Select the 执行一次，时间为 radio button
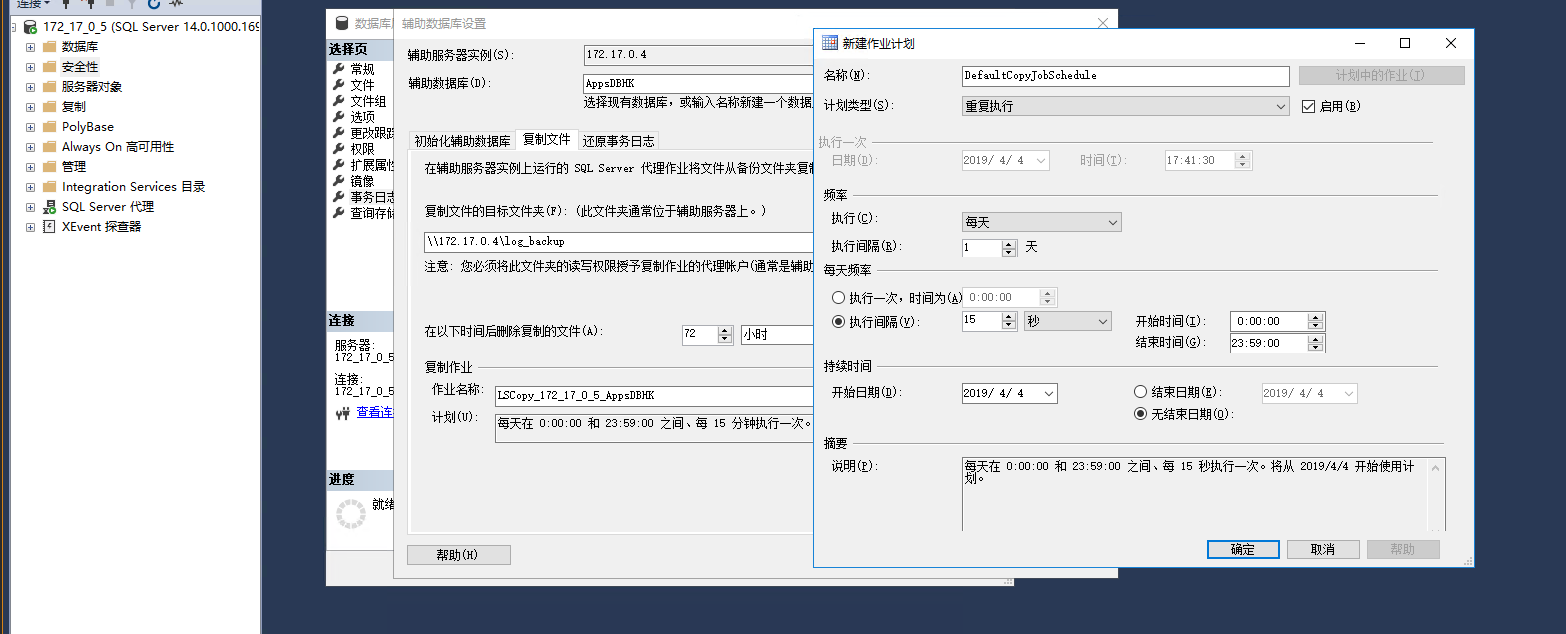This screenshot has height=634, width=1566. point(839,296)
